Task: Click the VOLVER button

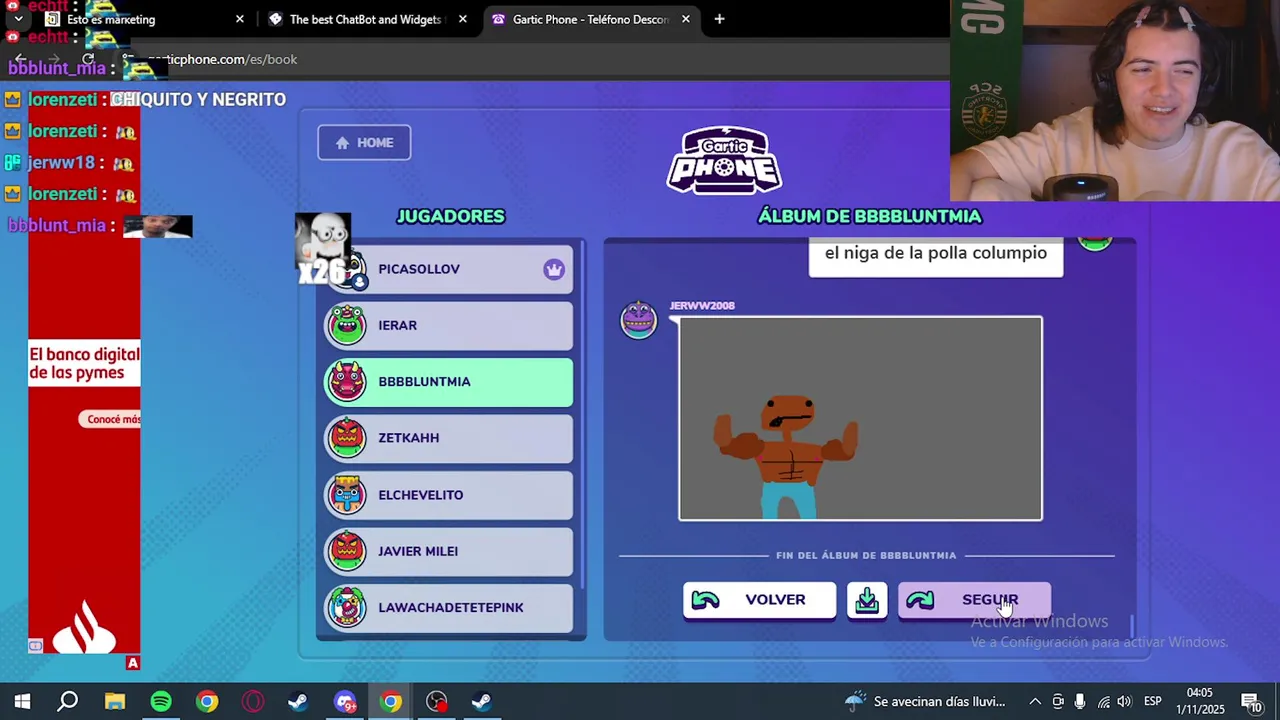Action: (760, 600)
